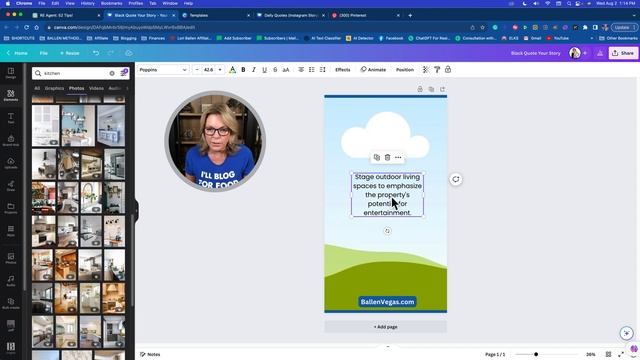This screenshot has height=360, width=640.
Task: Toggle strikethrough formatting
Action: pyautogui.click(x=275, y=70)
